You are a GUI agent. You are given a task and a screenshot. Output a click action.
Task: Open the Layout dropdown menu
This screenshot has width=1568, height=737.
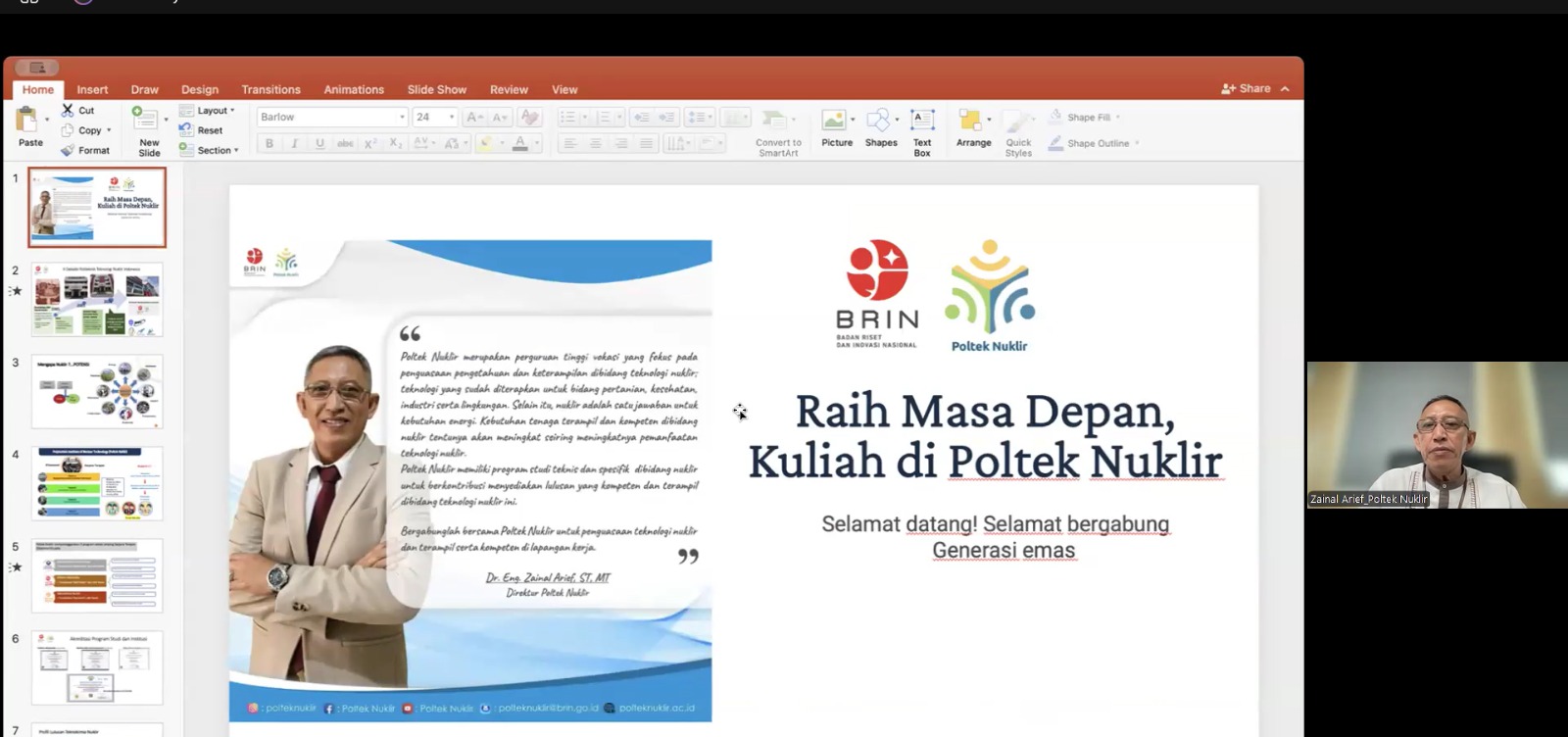point(207,111)
